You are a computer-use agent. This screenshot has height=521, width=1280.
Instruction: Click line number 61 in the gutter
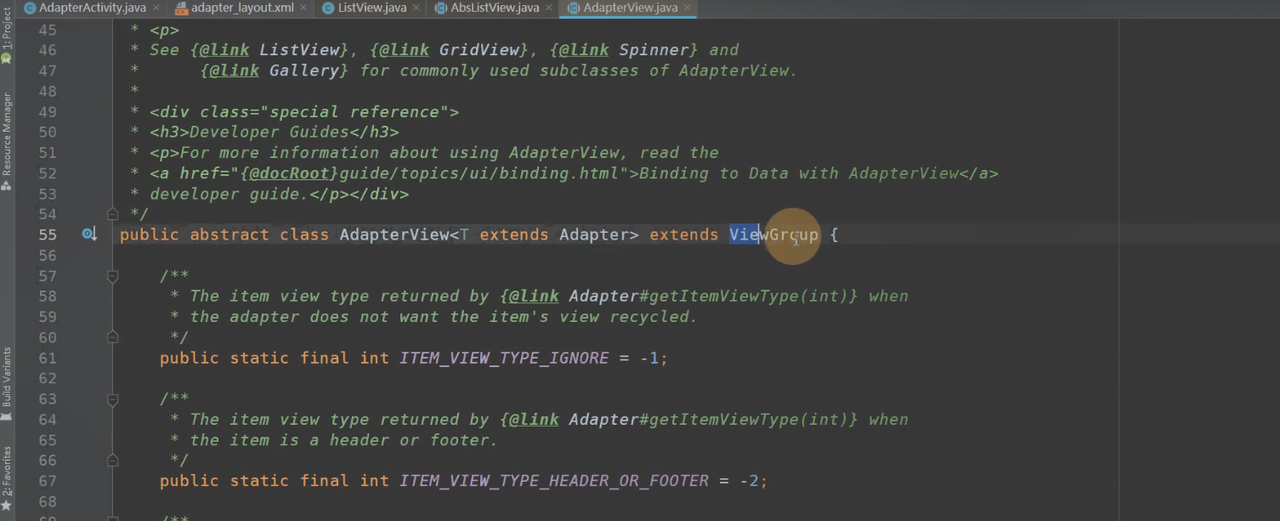[x=47, y=358]
